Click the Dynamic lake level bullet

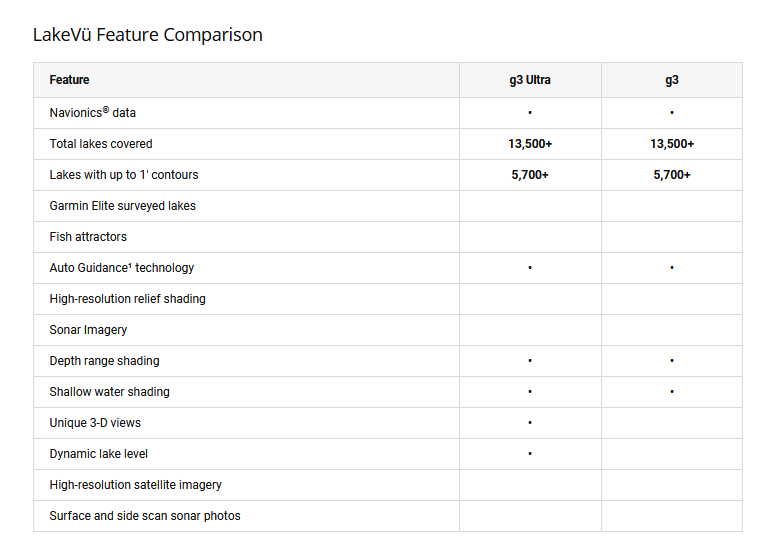530,454
